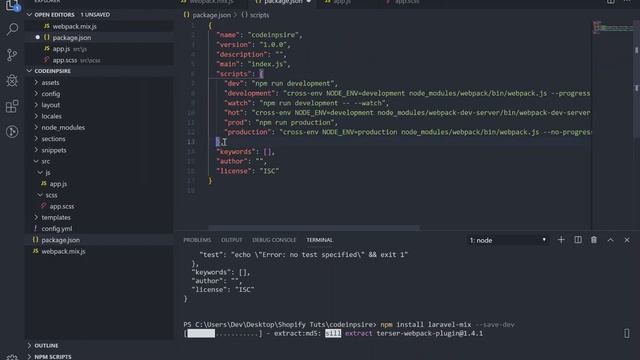
Task: Collapse the src folder
Action: tap(98, 161)
